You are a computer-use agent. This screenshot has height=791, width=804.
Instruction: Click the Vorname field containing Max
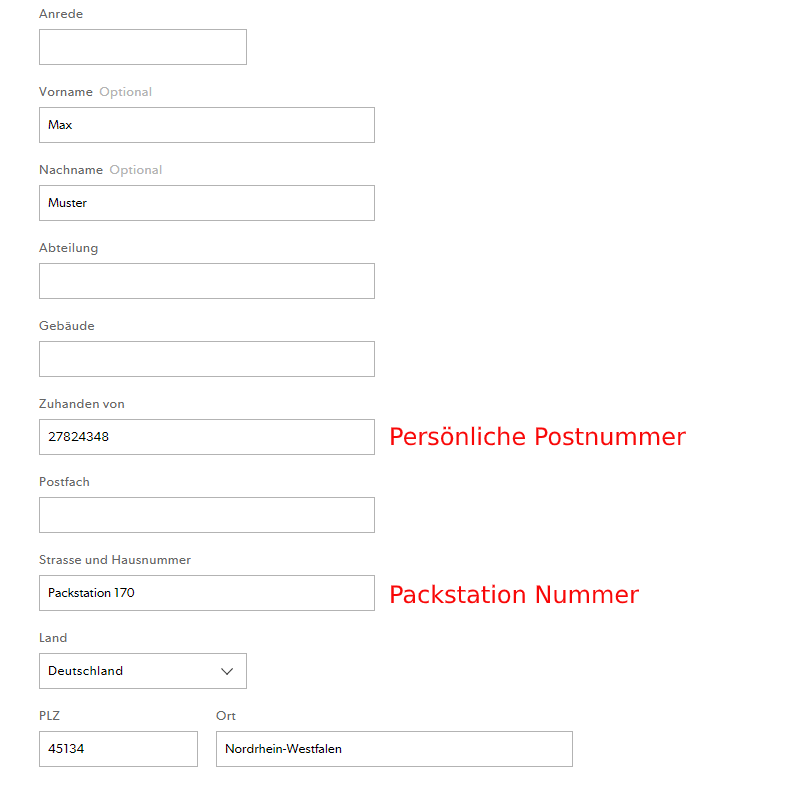click(x=206, y=125)
